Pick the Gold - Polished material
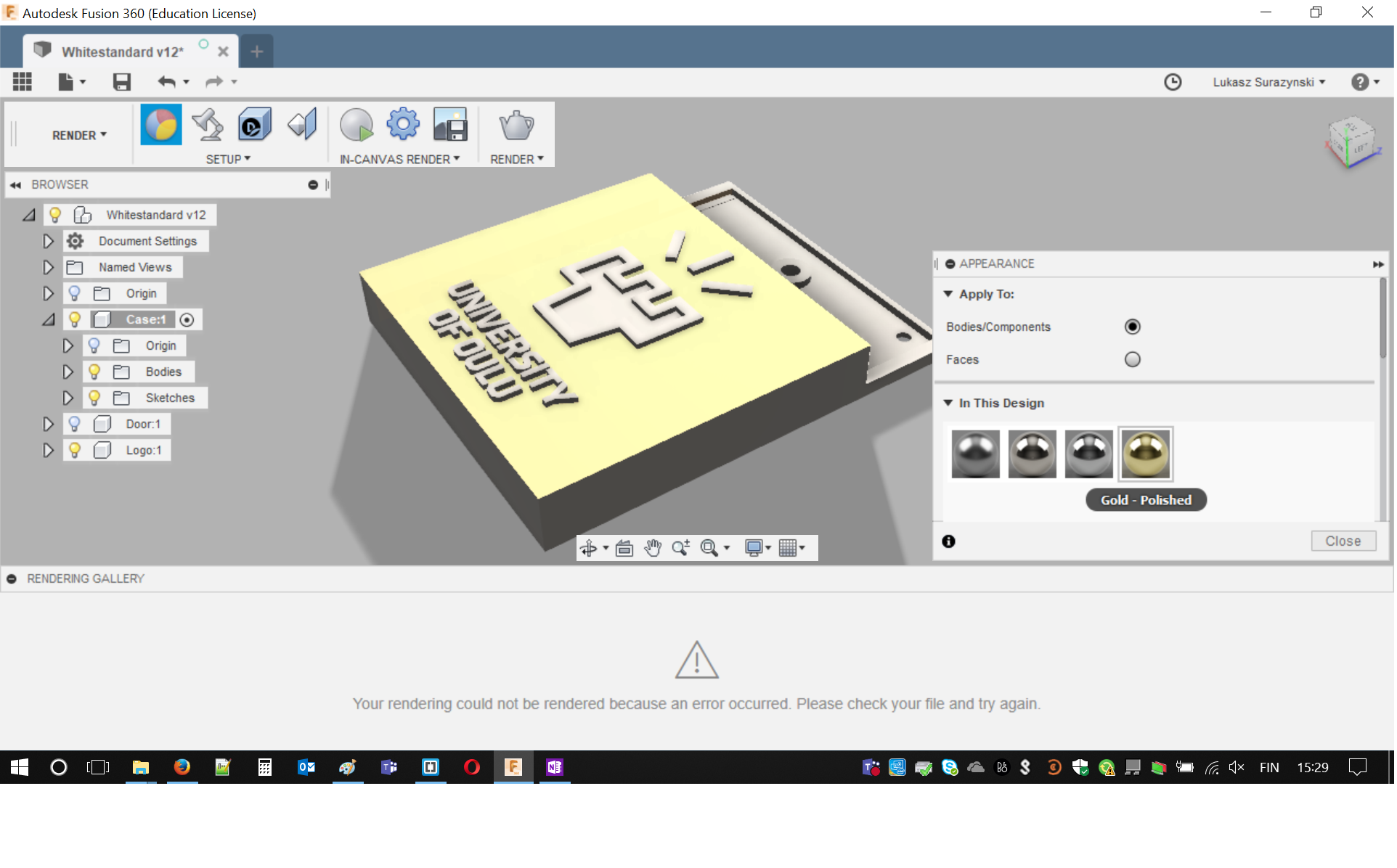This screenshot has height=868, width=1397. click(x=1146, y=455)
